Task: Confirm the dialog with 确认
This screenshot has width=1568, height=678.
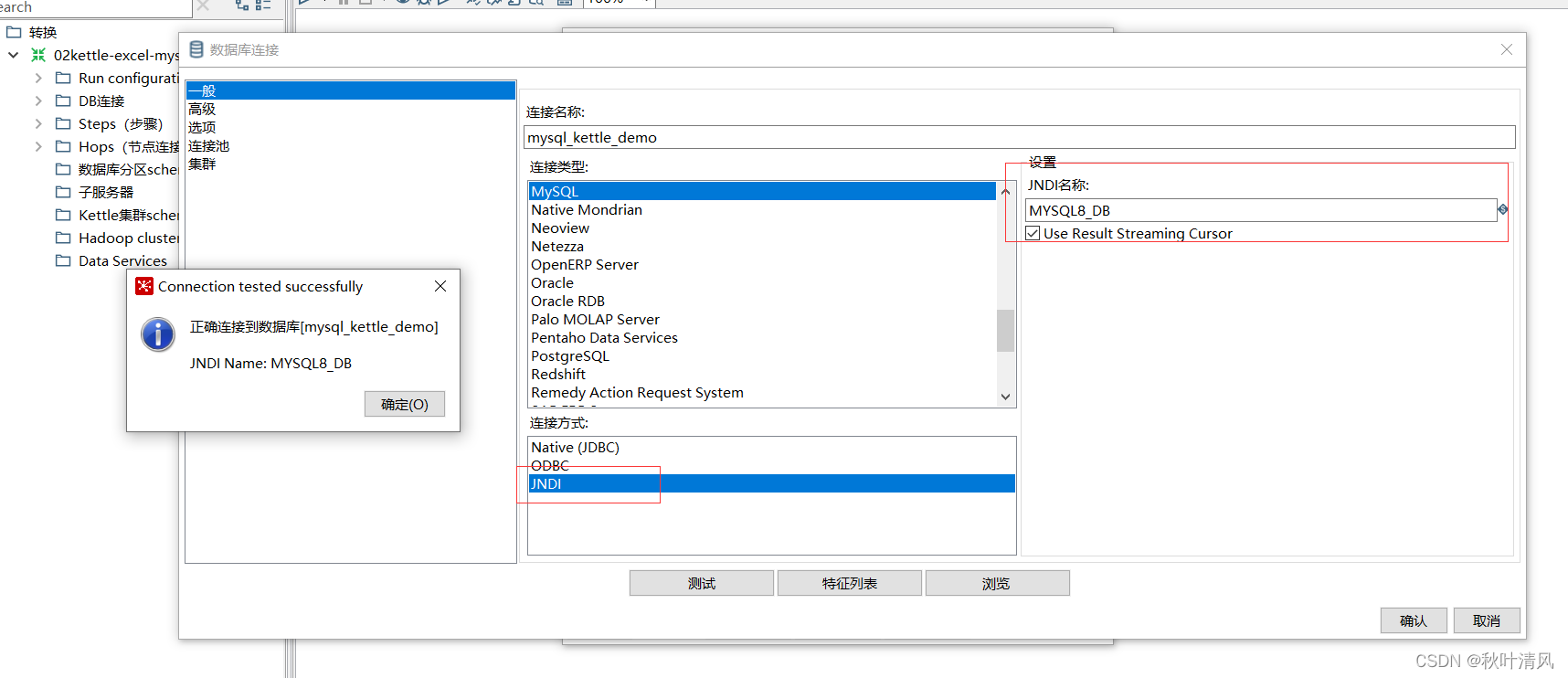Action: pyautogui.click(x=1414, y=620)
